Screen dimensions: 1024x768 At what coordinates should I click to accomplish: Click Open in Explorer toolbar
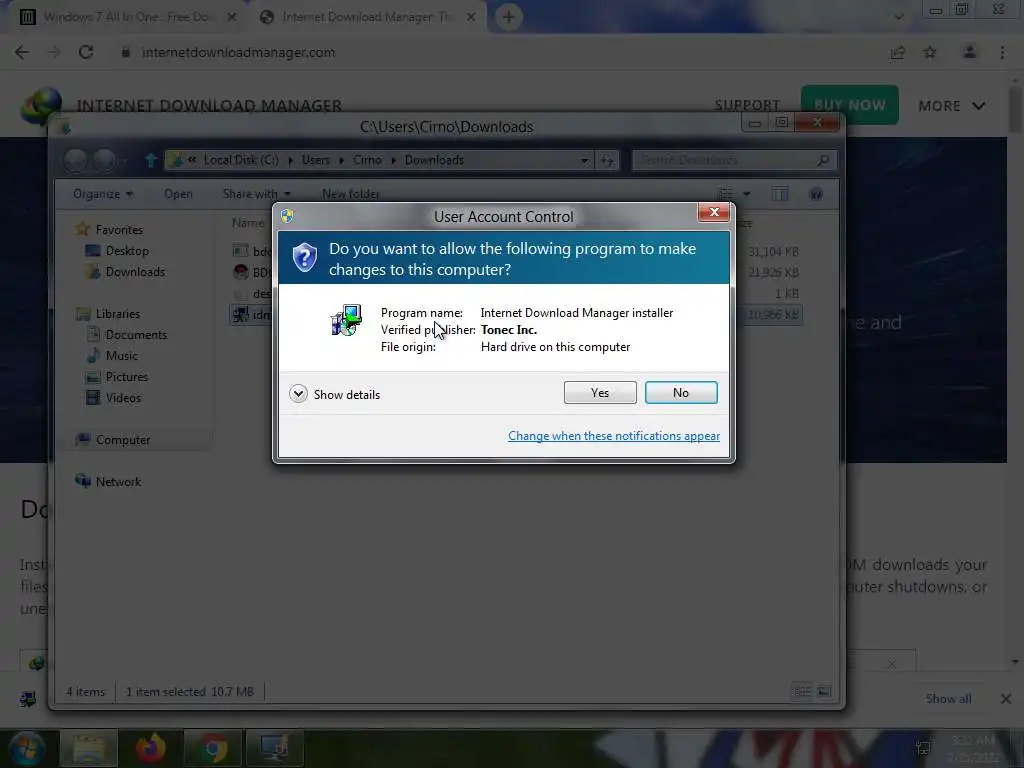(x=178, y=194)
